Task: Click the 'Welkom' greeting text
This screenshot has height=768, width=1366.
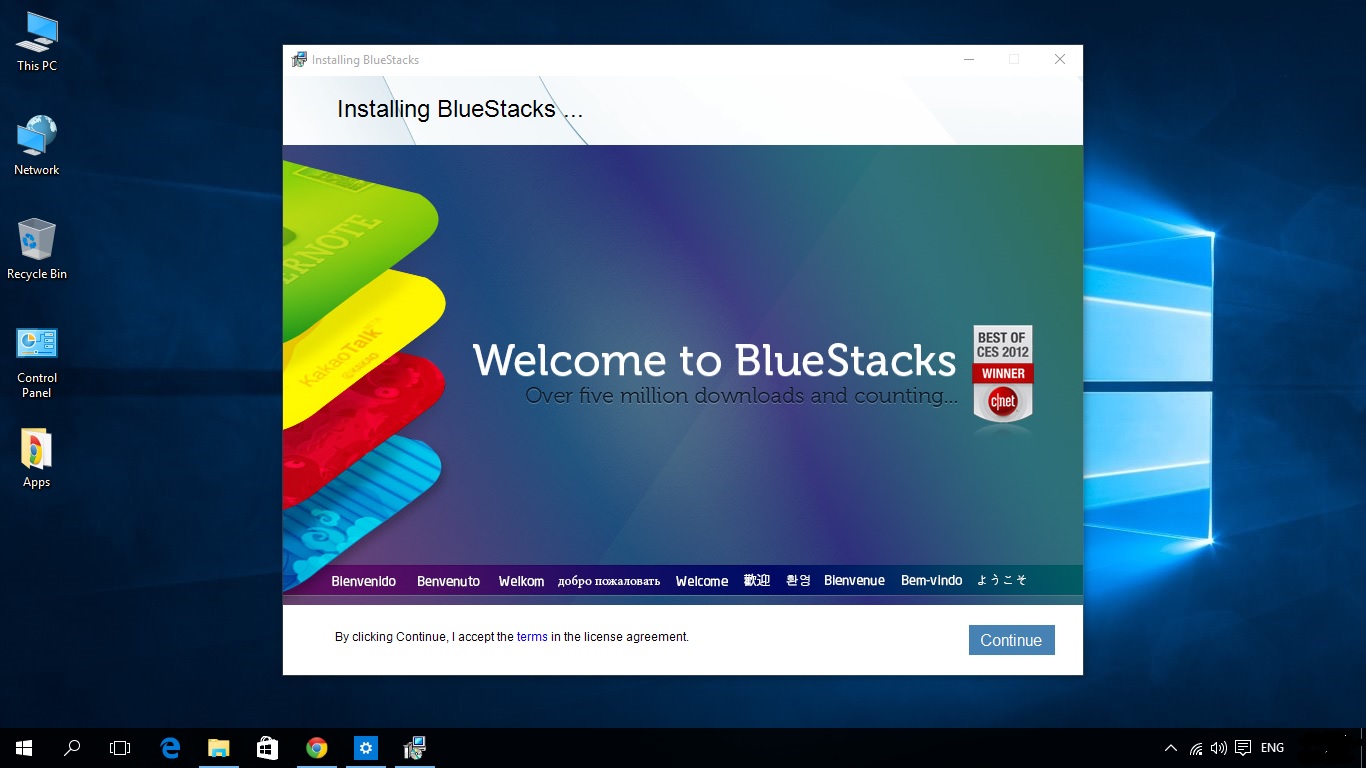Action: click(521, 581)
